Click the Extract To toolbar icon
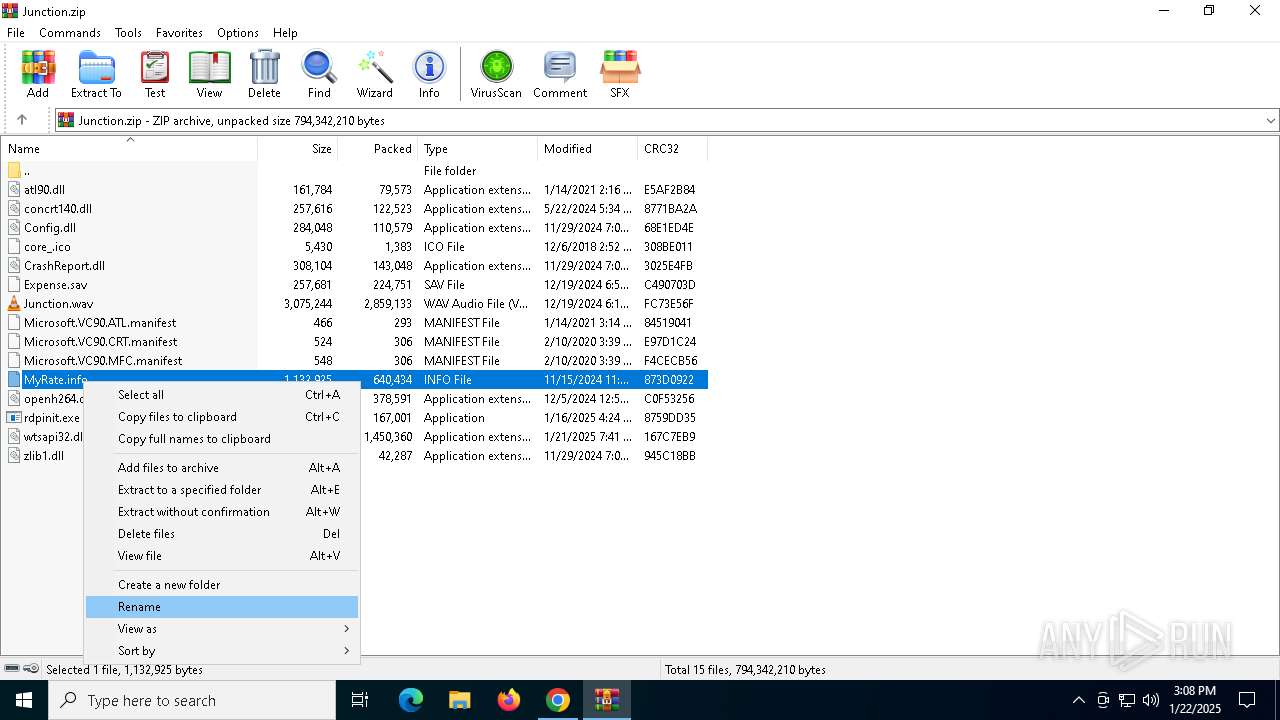Viewport: 1280px width, 720px height. point(96,75)
